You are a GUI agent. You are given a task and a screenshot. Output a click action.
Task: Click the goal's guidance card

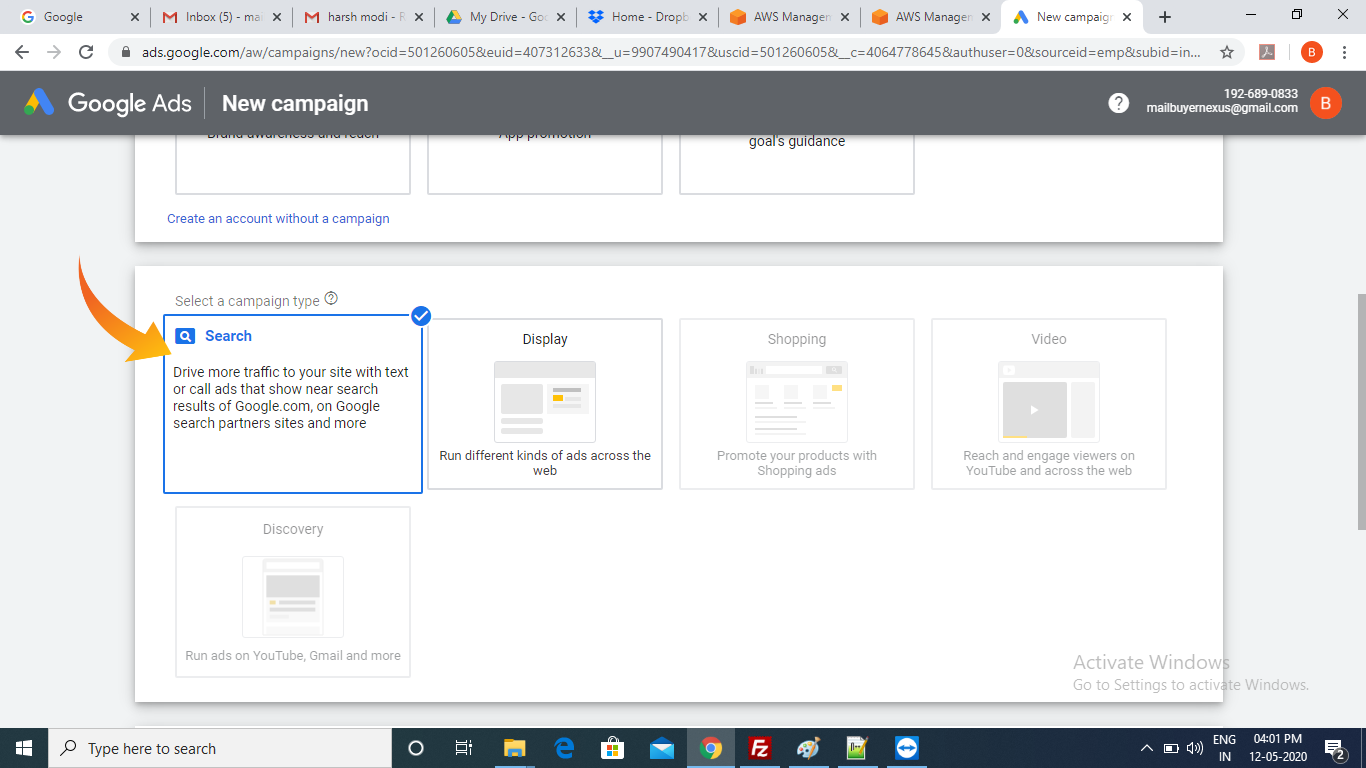click(x=797, y=164)
